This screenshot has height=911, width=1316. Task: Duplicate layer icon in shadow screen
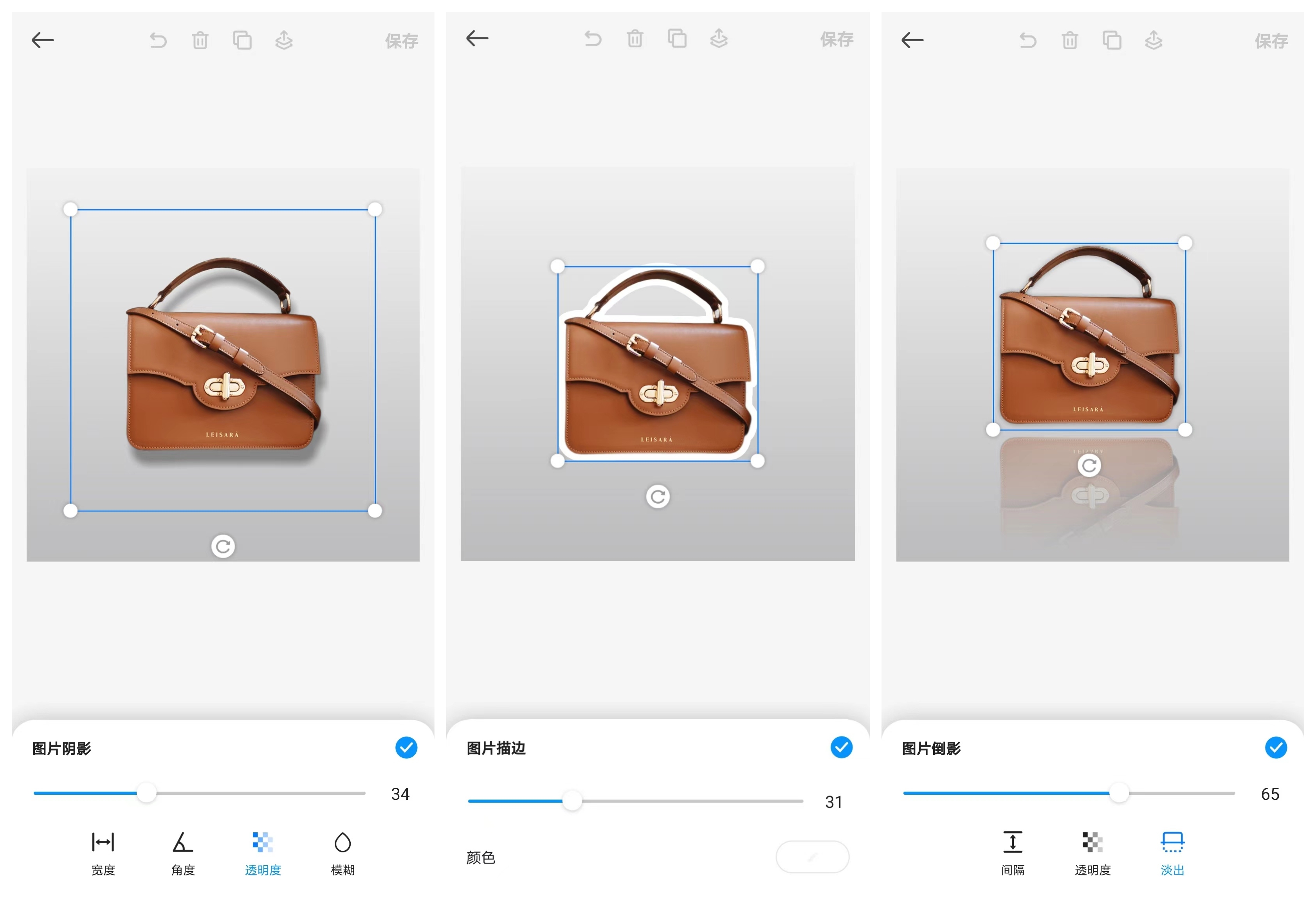pyautogui.click(x=242, y=40)
